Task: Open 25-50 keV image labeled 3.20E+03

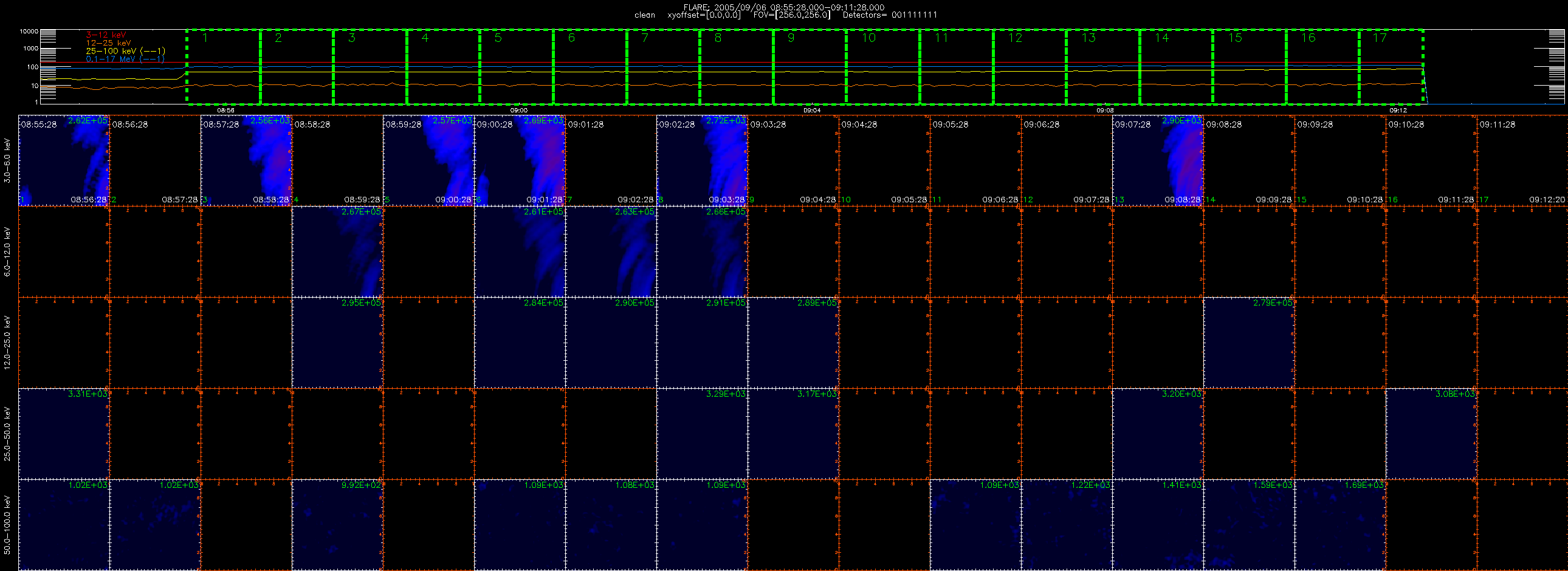Action: (1158, 434)
